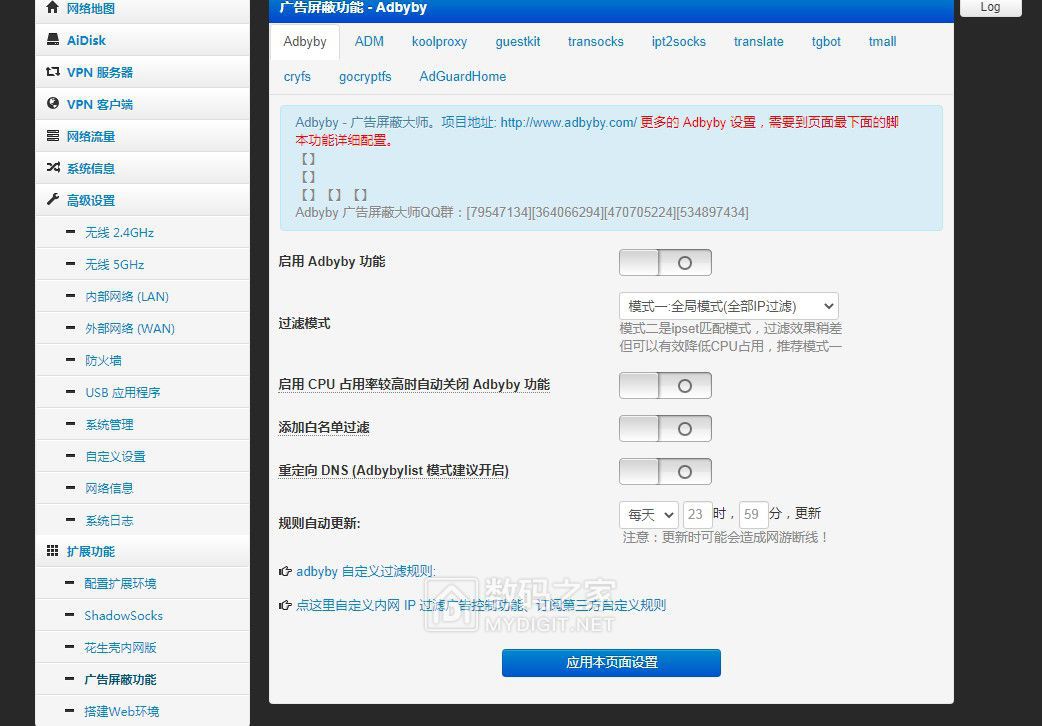Open 网络流量 menu item

coord(142,136)
